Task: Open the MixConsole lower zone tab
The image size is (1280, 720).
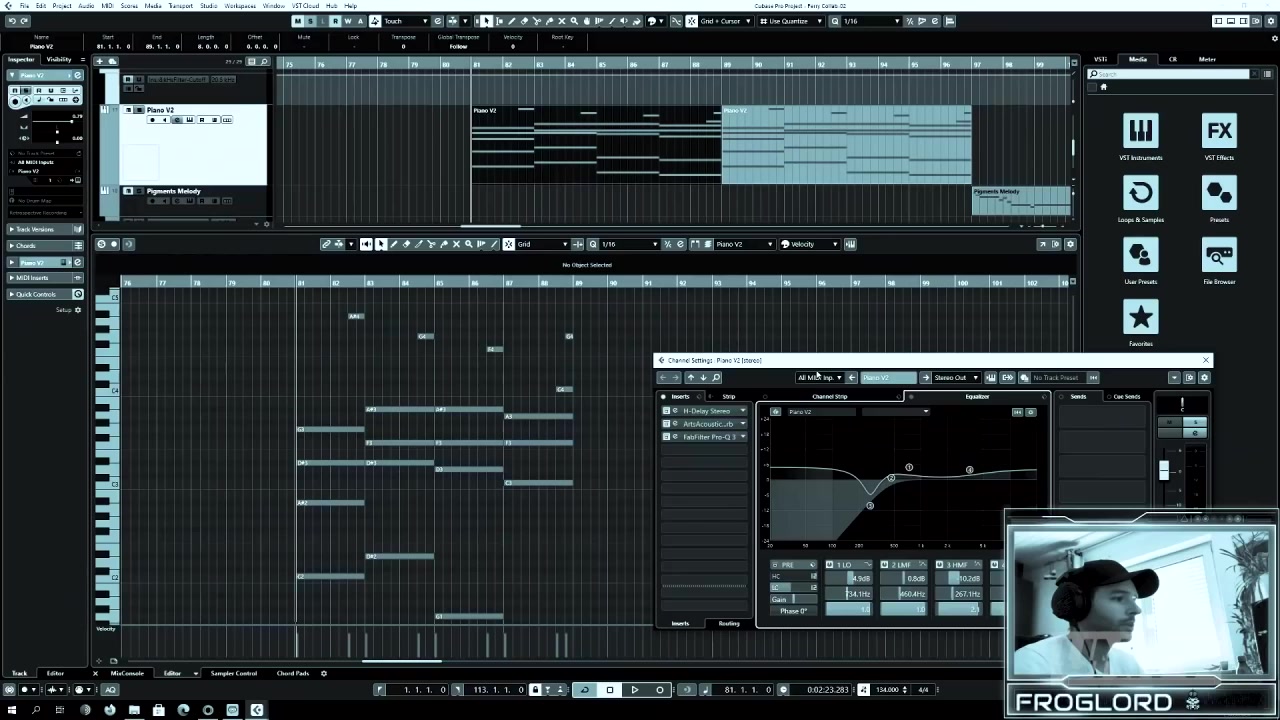Action: coord(127,673)
